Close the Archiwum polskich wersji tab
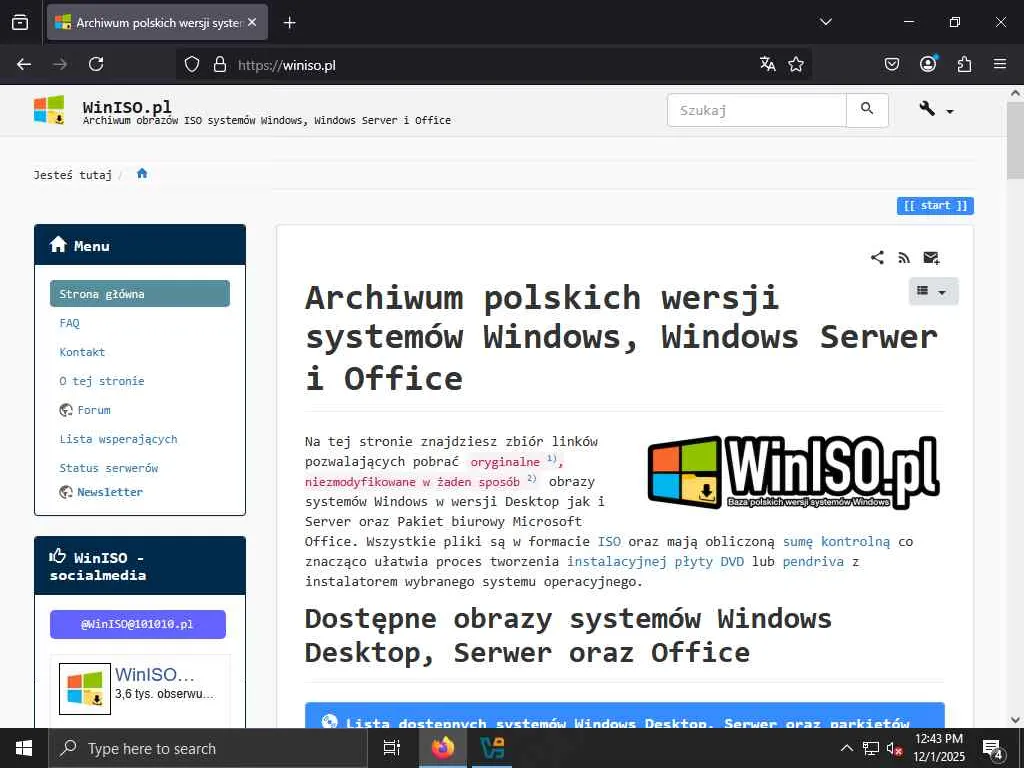Viewport: 1024px width, 768px height. [x=252, y=22]
